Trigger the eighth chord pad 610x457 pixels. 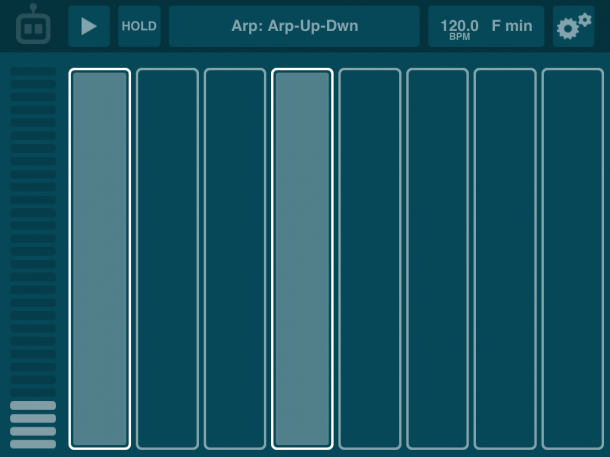[x=573, y=259]
